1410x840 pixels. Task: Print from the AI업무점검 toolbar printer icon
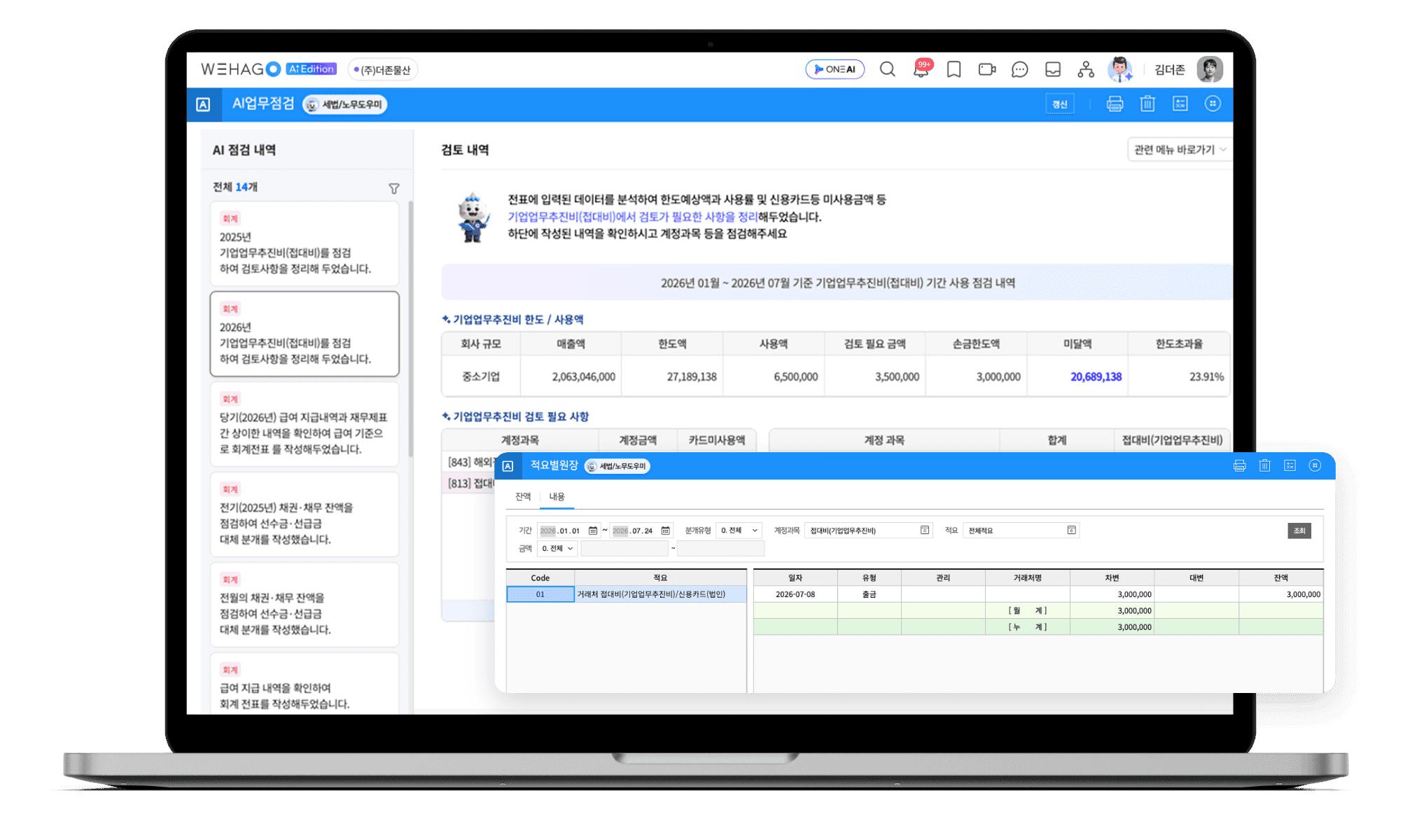pos(1115,104)
